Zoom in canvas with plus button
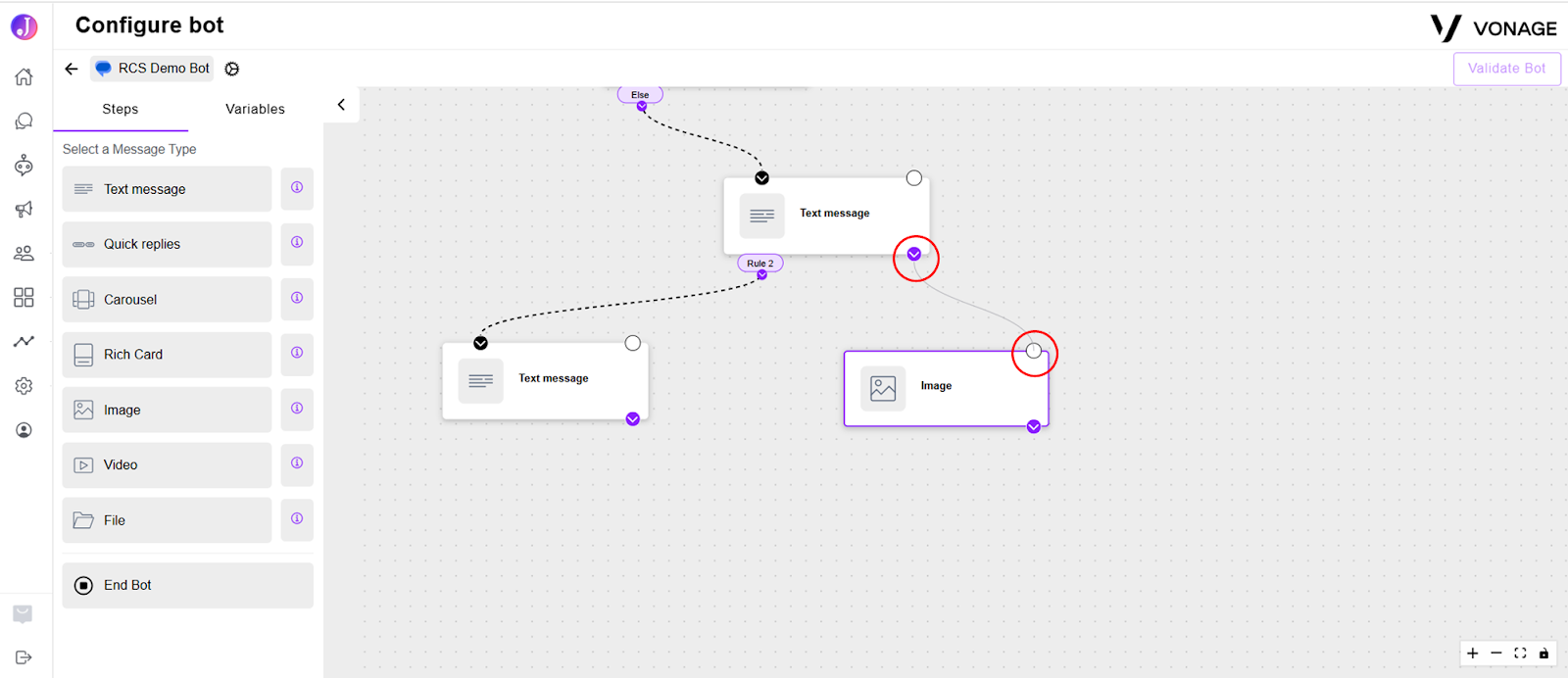The width and height of the screenshot is (1568, 678). pyautogui.click(x=1472, y=654)
